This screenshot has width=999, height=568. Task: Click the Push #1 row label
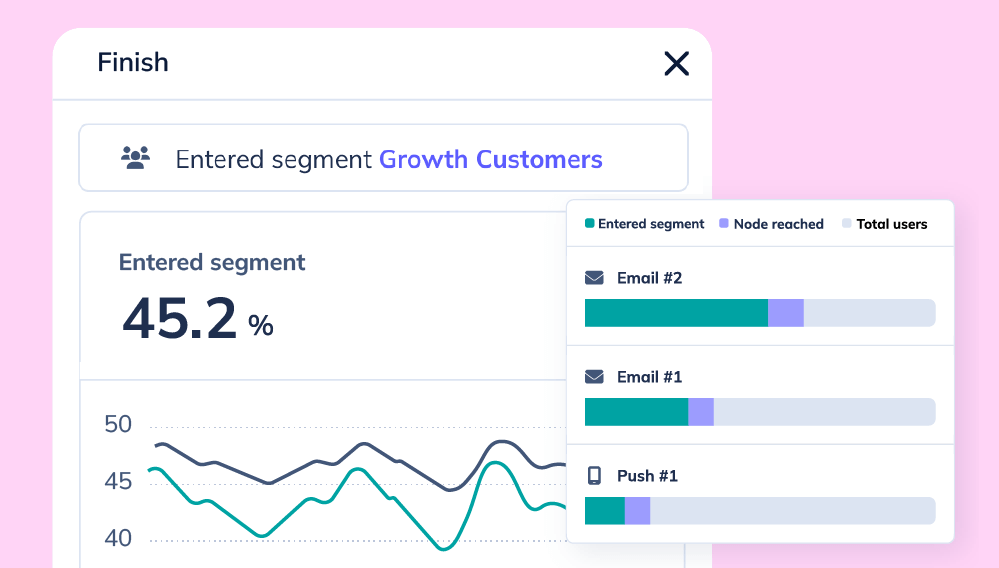[x=647, y=476]
